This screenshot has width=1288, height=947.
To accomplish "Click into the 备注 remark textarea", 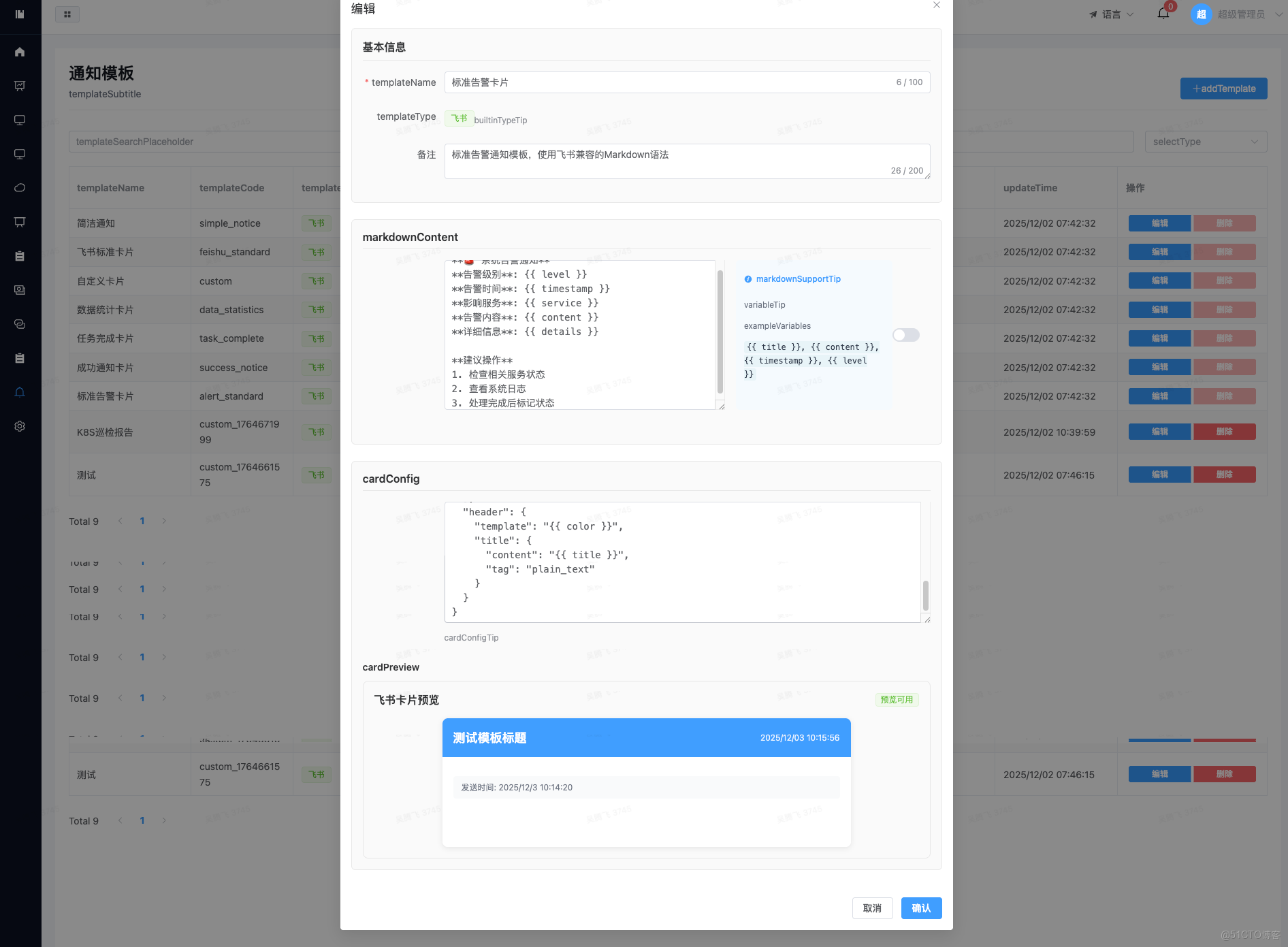I will point(687,161).
